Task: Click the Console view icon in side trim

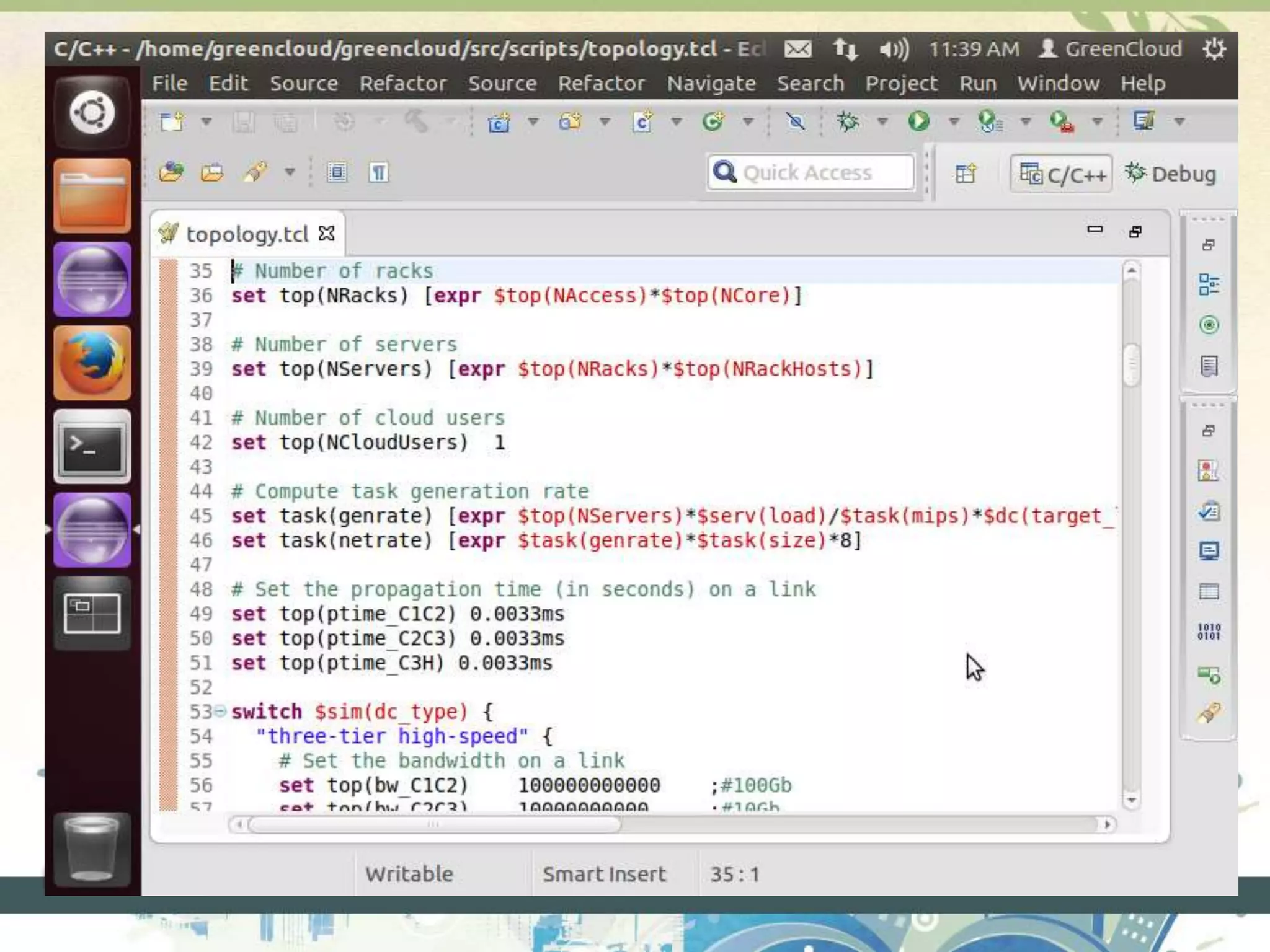Action: tap(1209, 551)
